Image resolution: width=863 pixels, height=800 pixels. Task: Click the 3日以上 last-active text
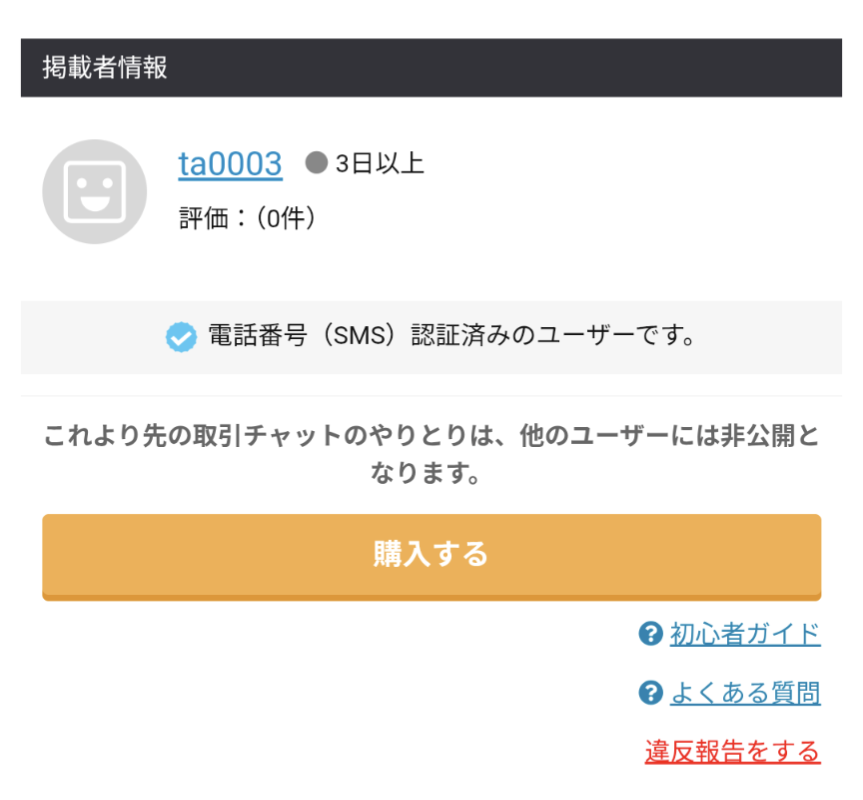(380, 164)
